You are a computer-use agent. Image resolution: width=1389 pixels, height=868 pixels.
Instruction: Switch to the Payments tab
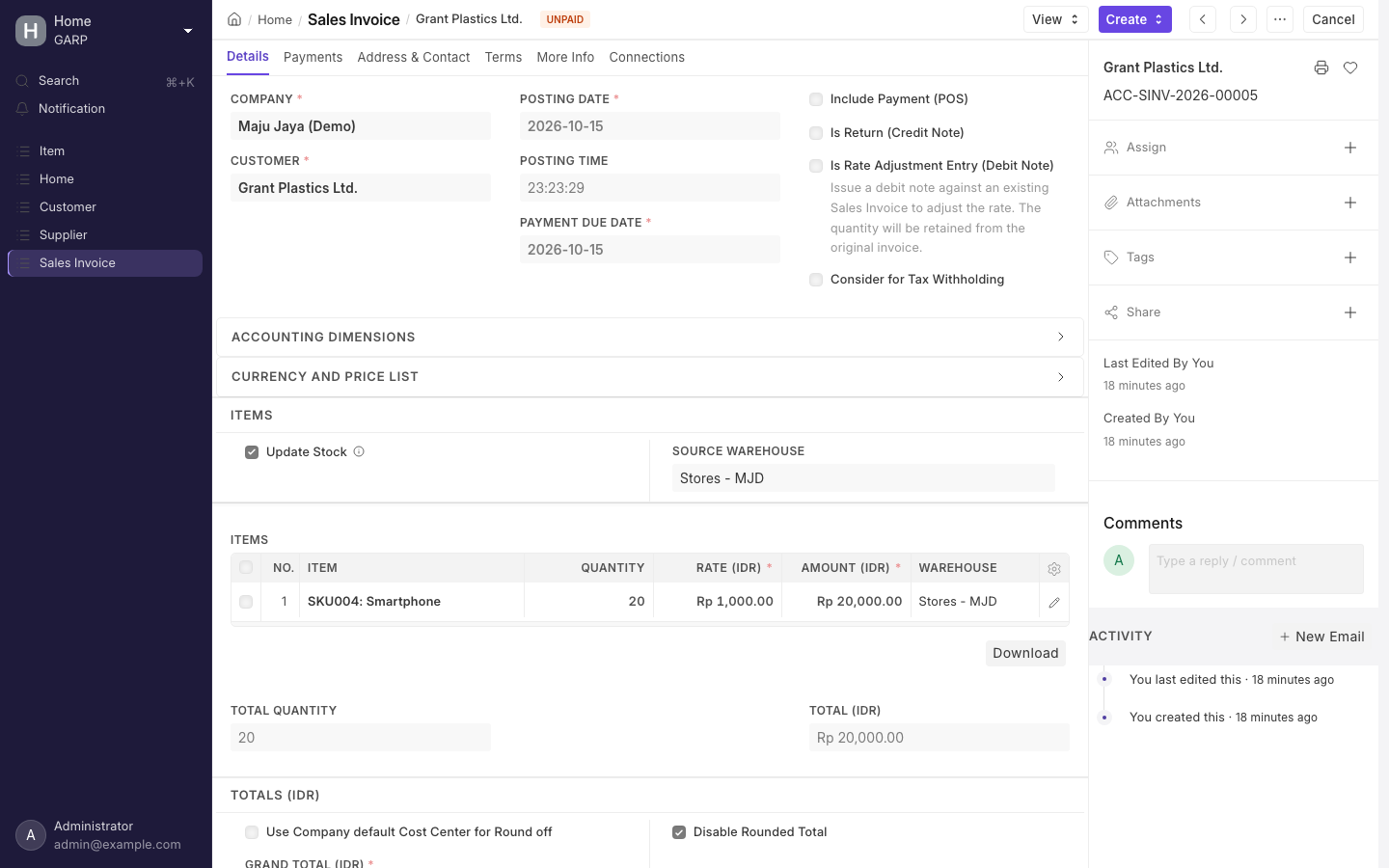click(313, 58)
